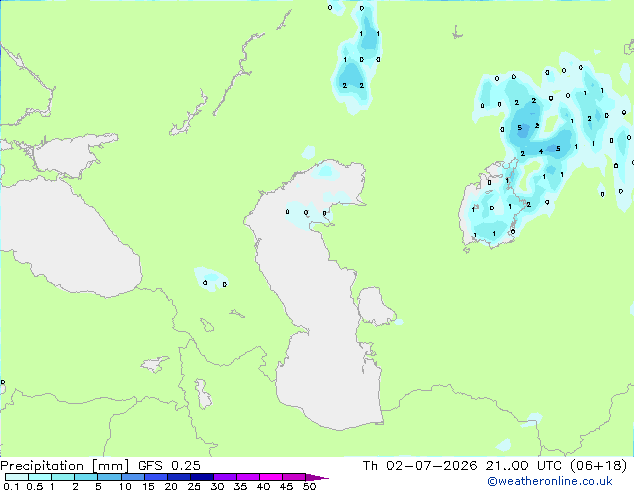
Task: Click the legend label '0.5'
Action: [34, 486]
